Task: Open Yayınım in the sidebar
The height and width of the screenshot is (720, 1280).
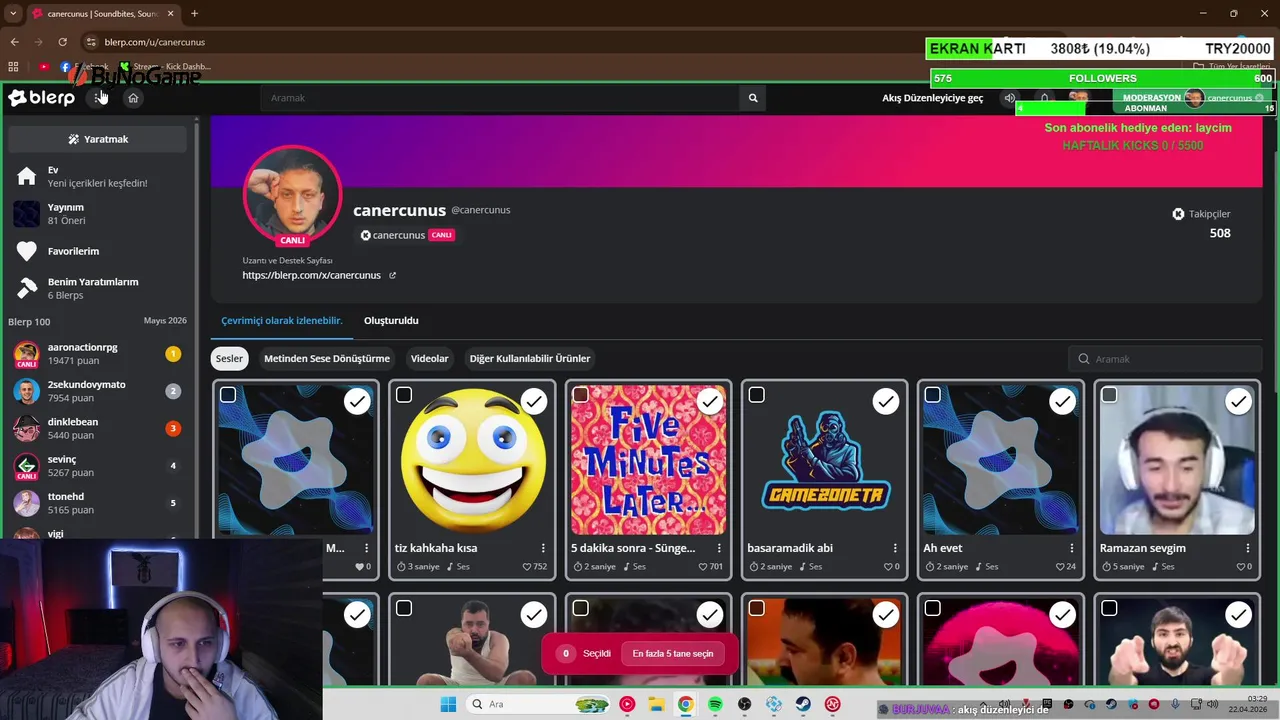Action: [x=98, y=214]
